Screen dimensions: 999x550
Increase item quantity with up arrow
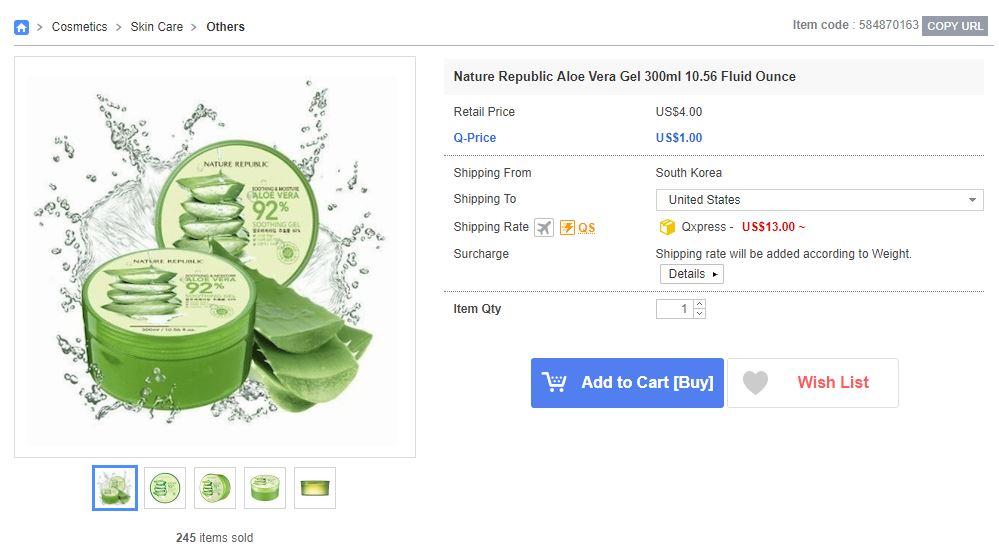pyautogui.click(x=700, y=305)
